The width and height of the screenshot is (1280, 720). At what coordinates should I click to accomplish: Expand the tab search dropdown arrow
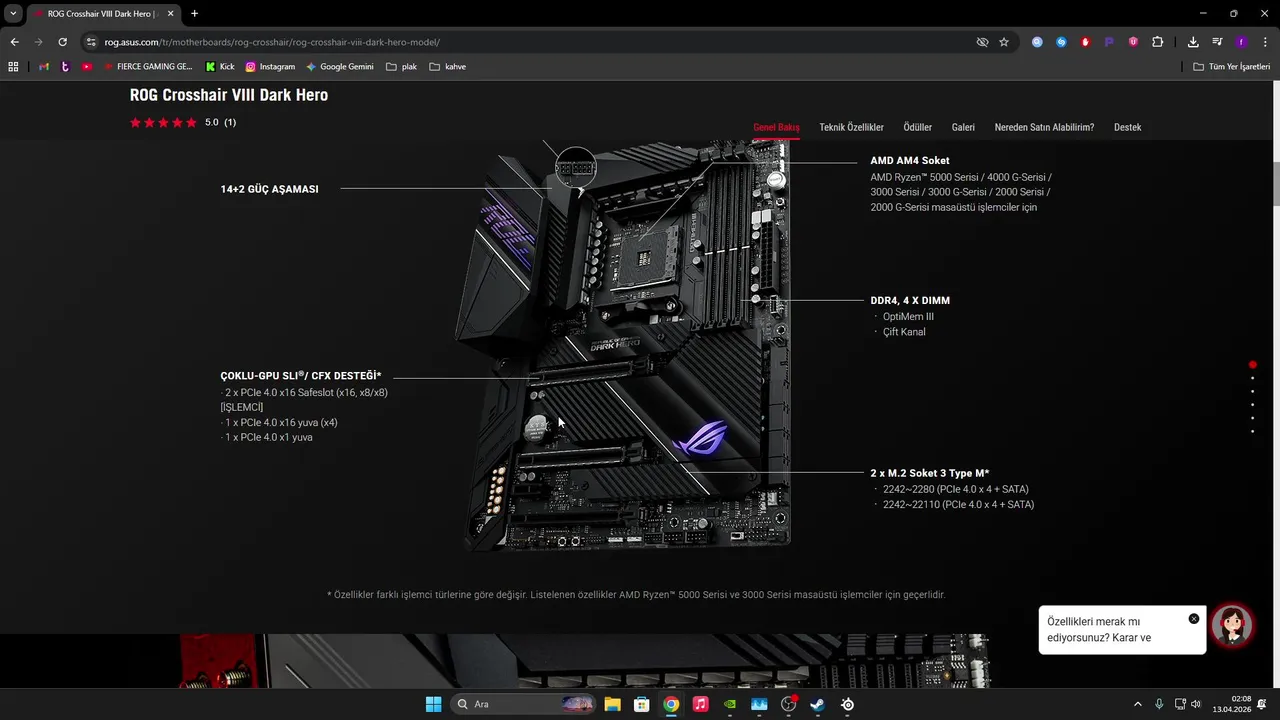tap(13, 14)
